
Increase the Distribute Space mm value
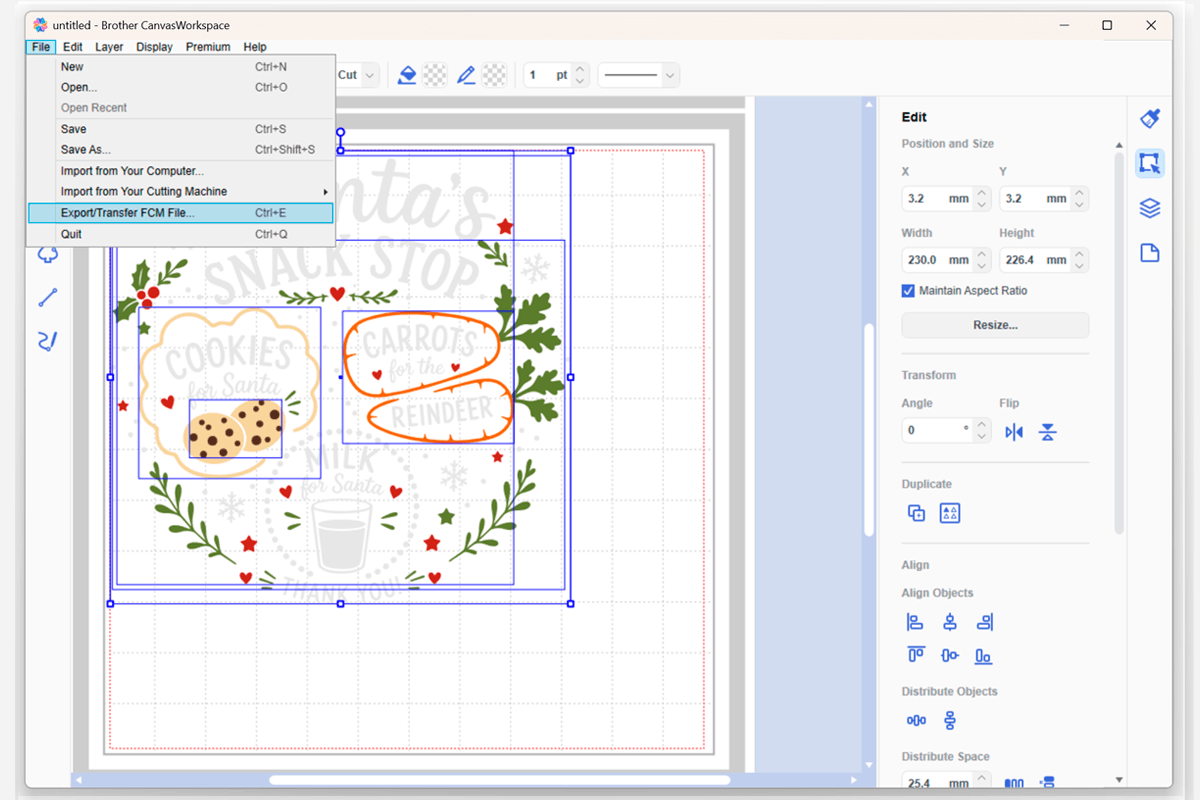982,777
